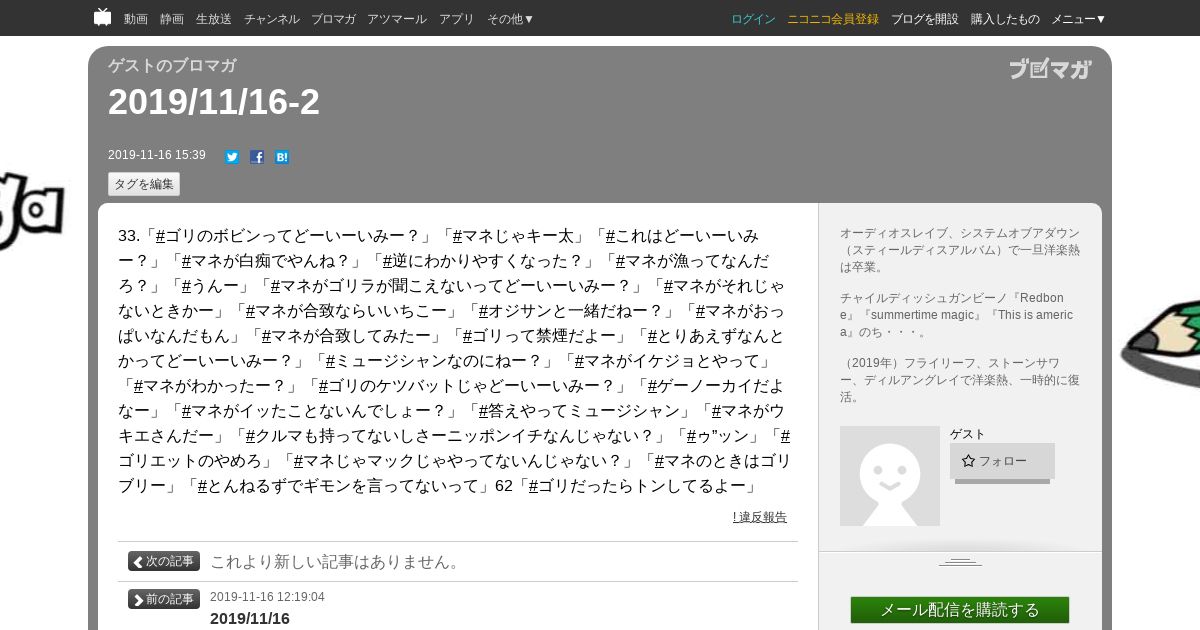The image size is (1200, 630).
Task: Click the 前の記事 button
Action: tap(164, 599)
